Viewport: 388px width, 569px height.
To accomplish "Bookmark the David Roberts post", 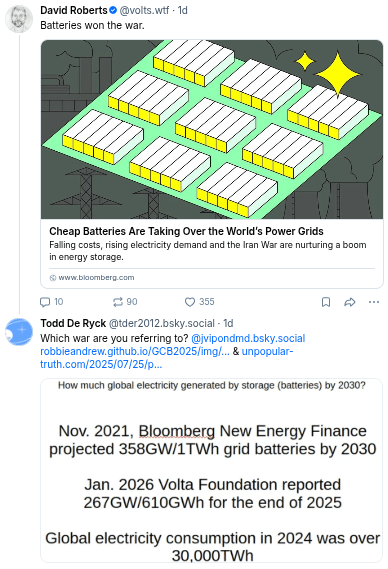I will point(326,302).
